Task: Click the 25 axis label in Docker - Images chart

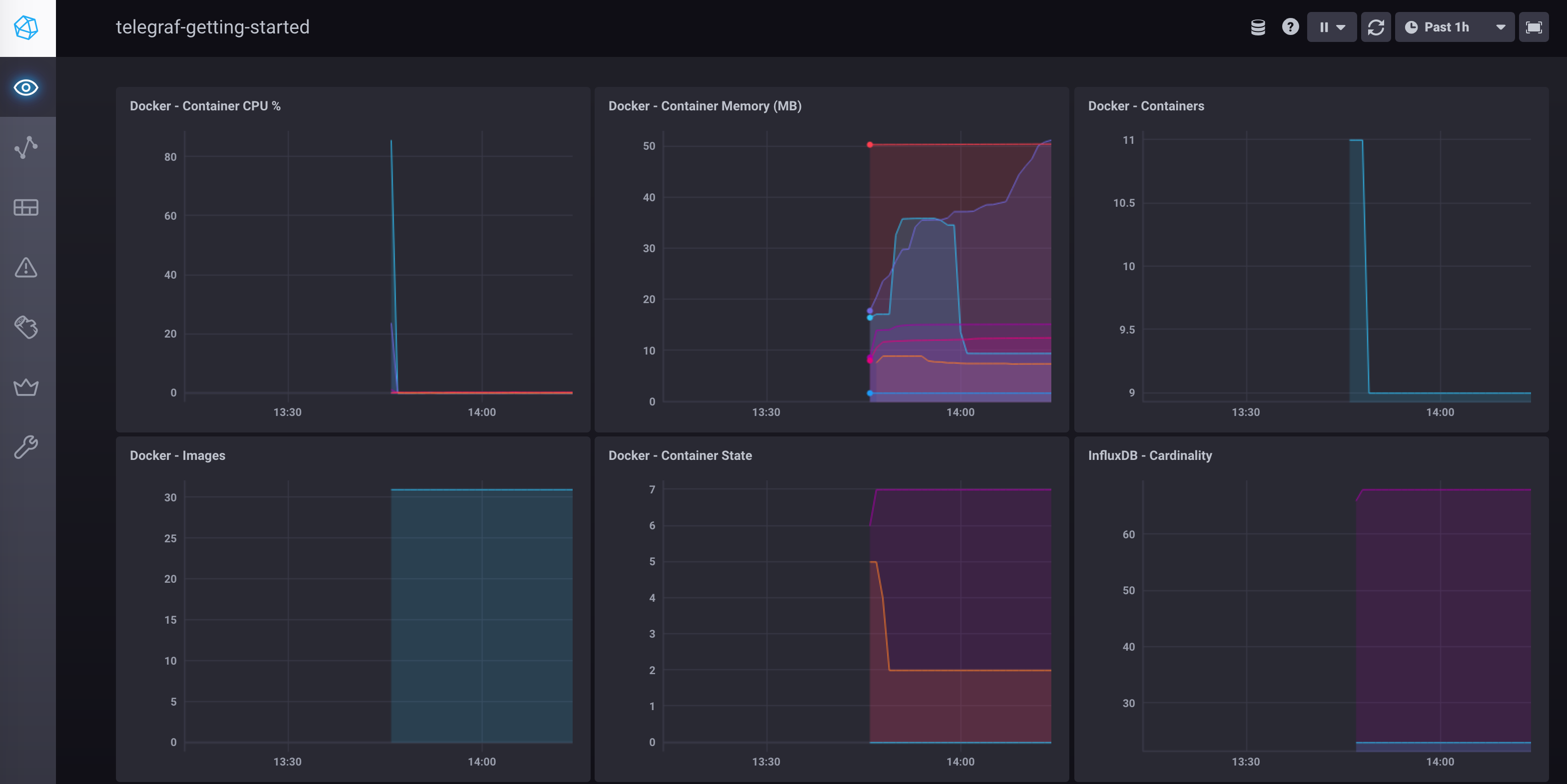Action: (170, 538)
